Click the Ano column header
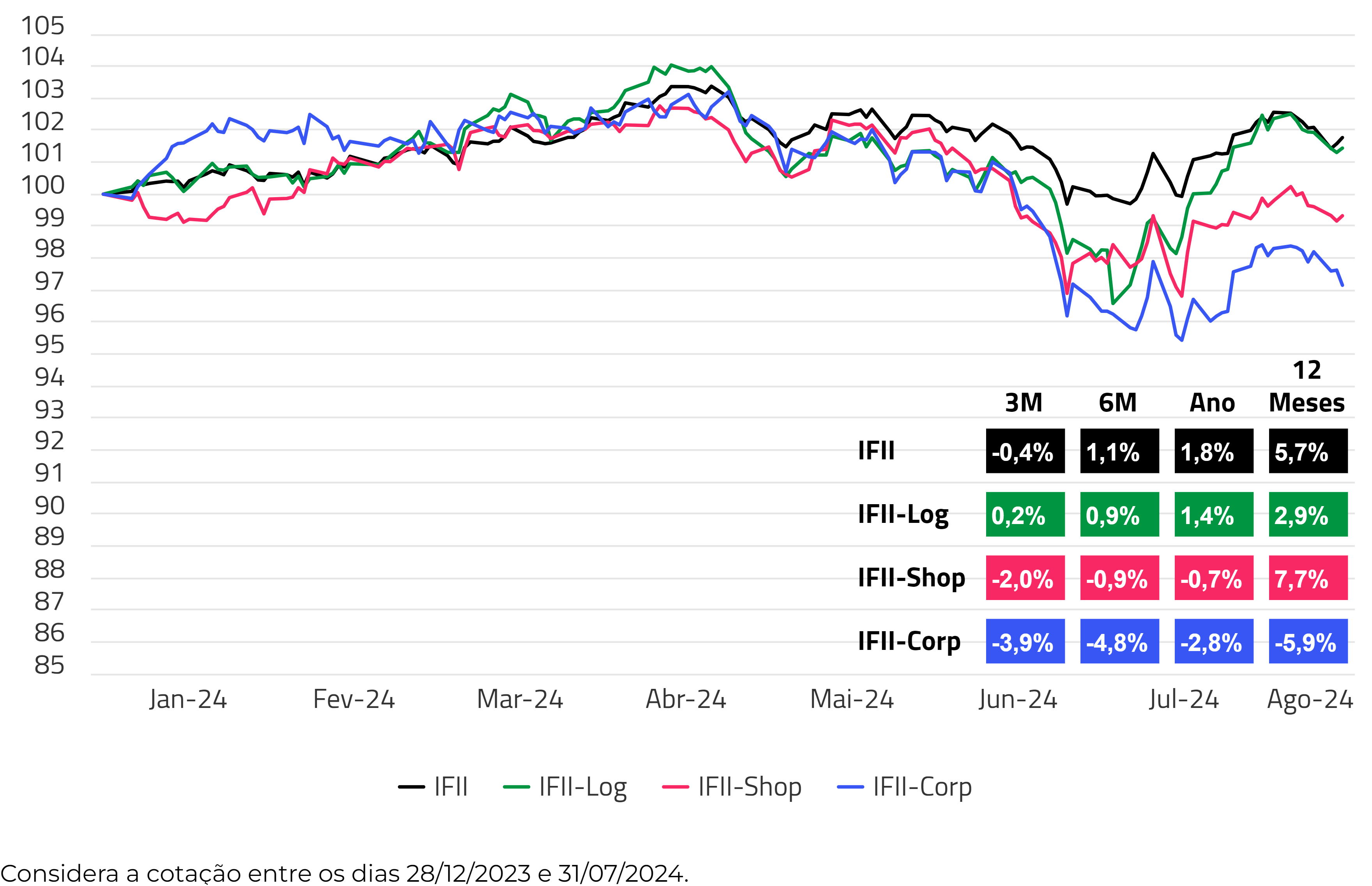The height and width of the screenshot is (886, 1372). [x=1212, y=402]
